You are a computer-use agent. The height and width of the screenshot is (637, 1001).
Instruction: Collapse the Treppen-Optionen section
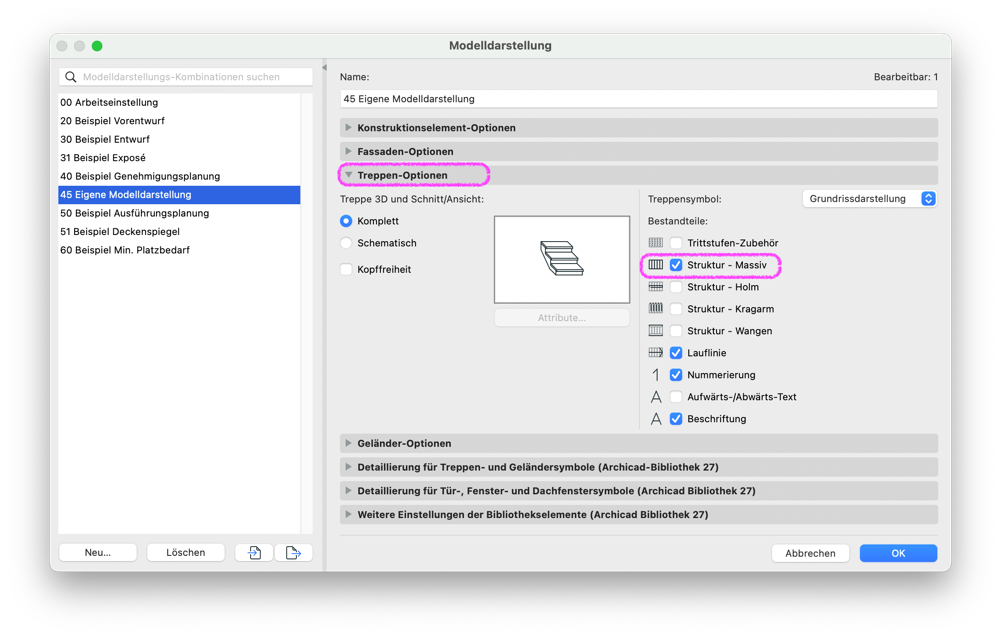pos(638,175)
